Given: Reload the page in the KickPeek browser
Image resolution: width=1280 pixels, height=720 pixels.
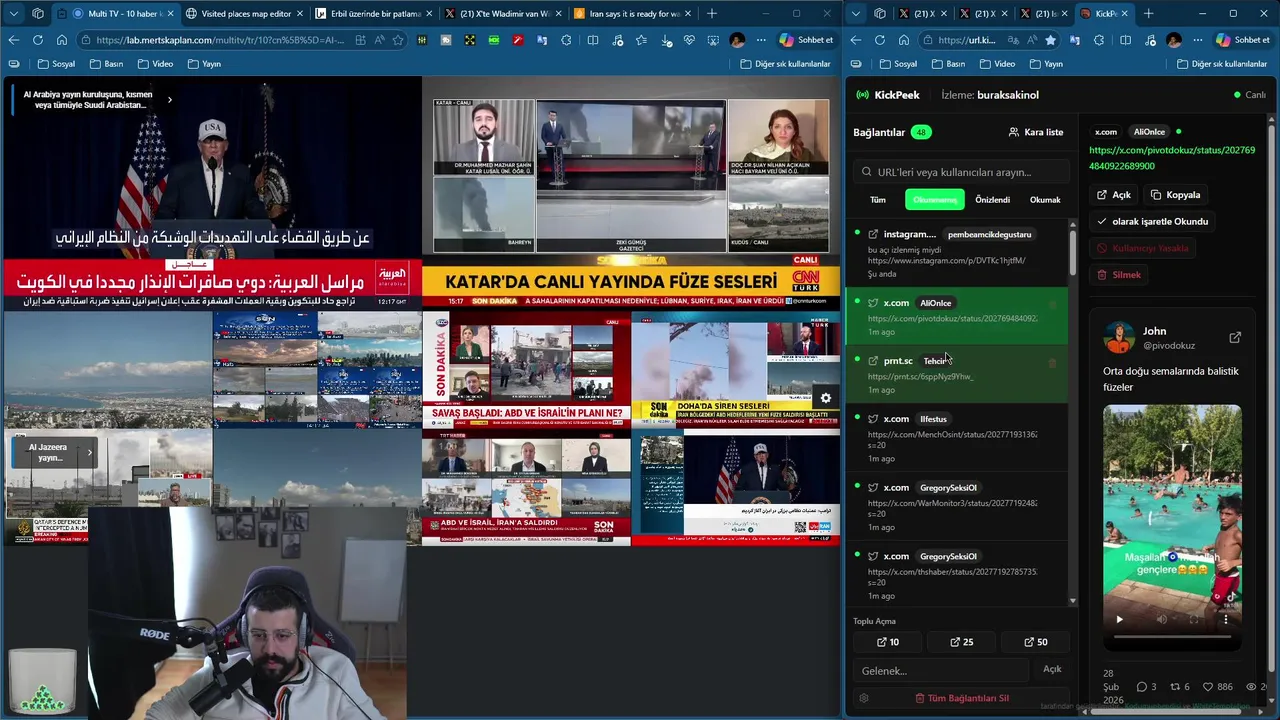Looking at the screenshot, I should pyautogui.click(x=880, y=40).
